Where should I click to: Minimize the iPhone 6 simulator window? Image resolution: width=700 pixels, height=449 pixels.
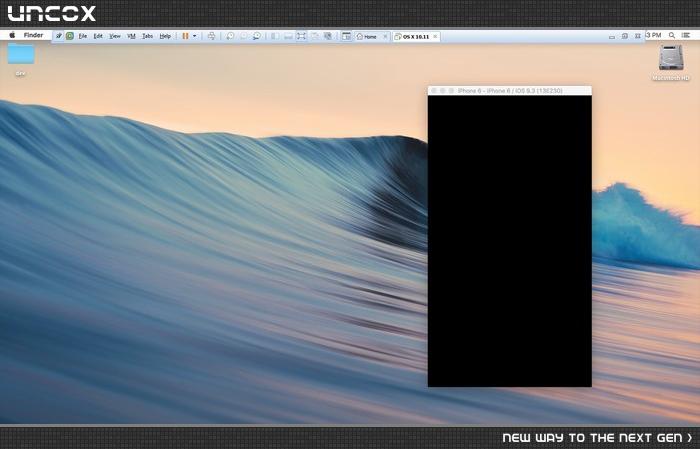tap(442, 91)
